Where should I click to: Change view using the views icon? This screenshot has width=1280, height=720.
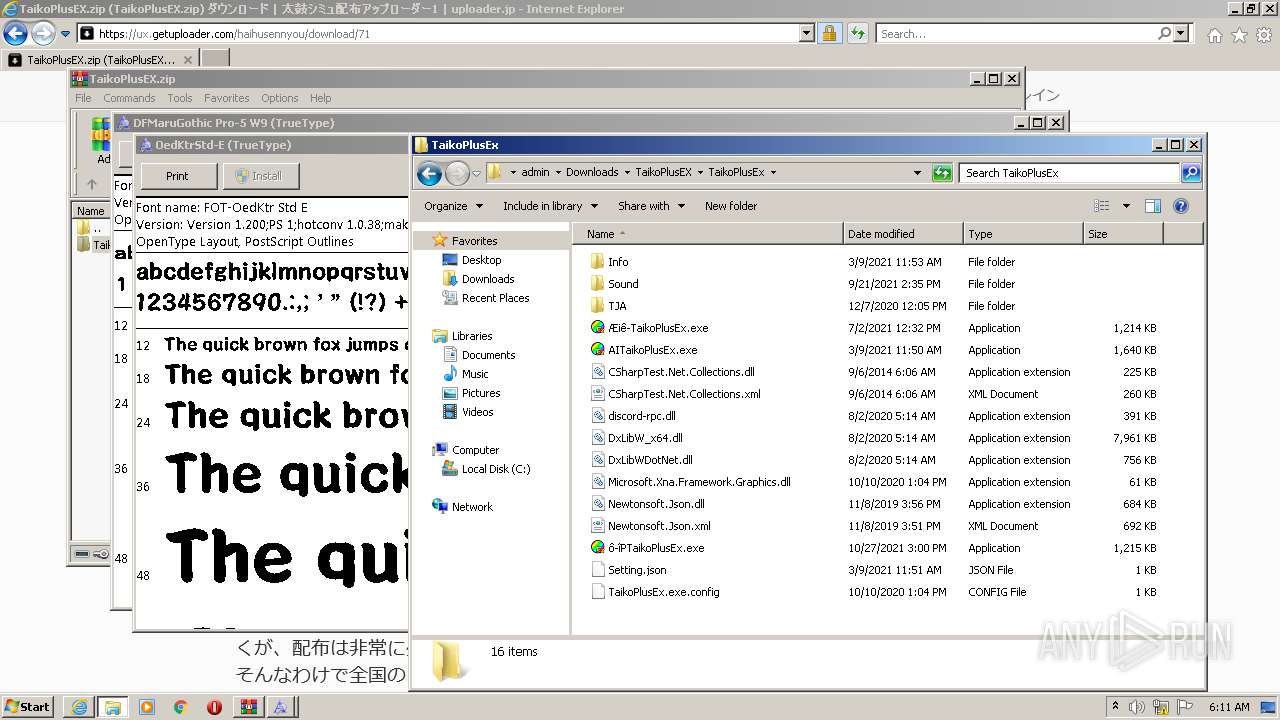point(1102,206)
